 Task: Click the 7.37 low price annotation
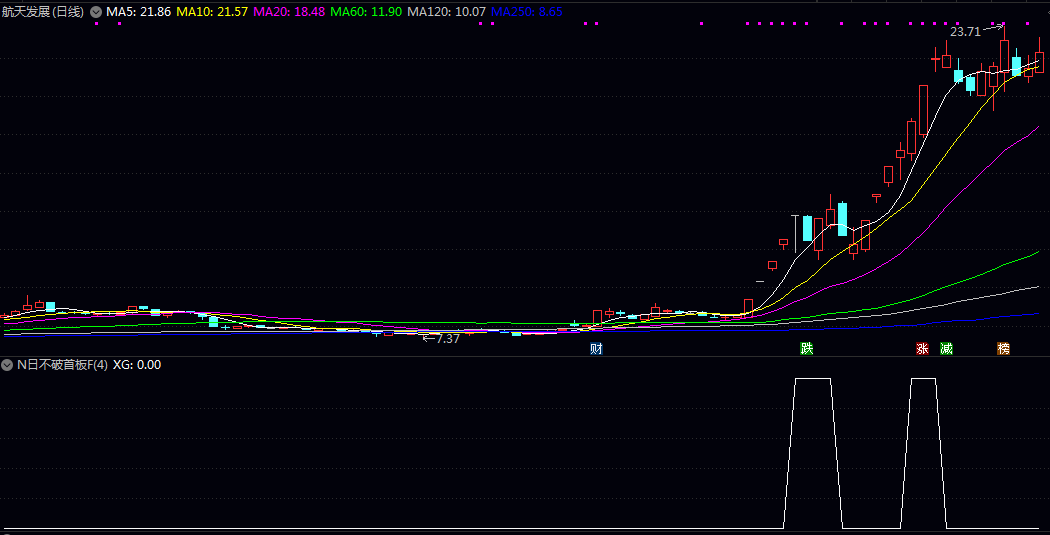(448, 339)
